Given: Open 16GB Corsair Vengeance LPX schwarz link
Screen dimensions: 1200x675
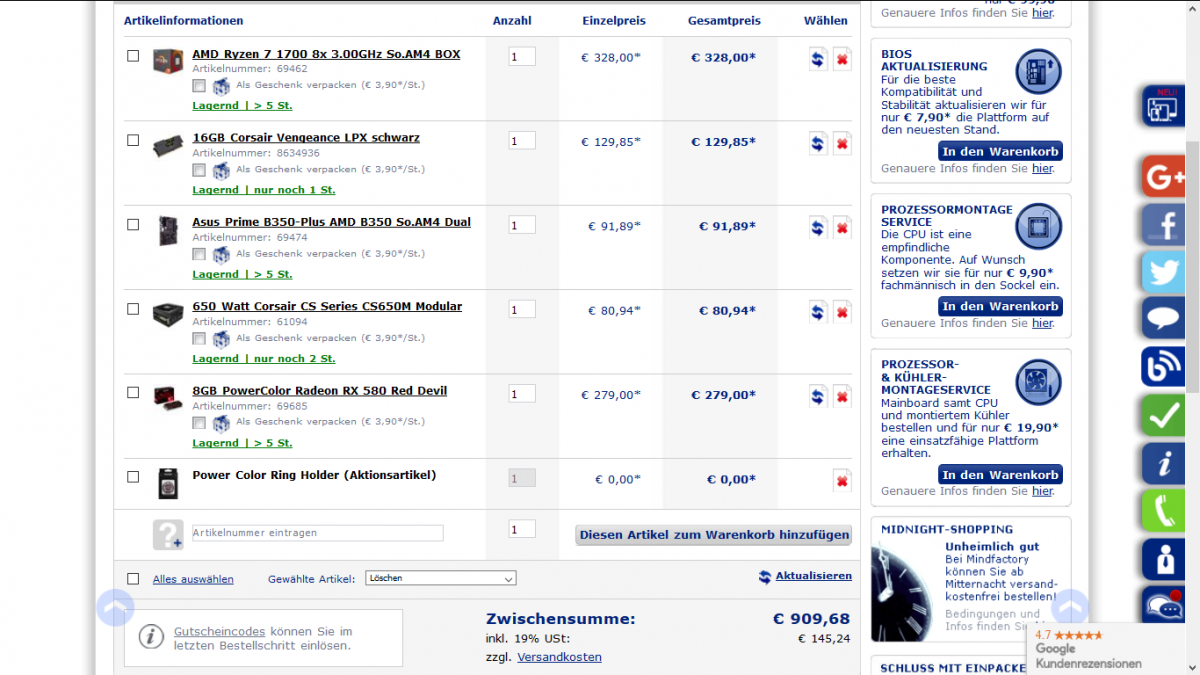Looking at the screenshot, I should [306, 138].
